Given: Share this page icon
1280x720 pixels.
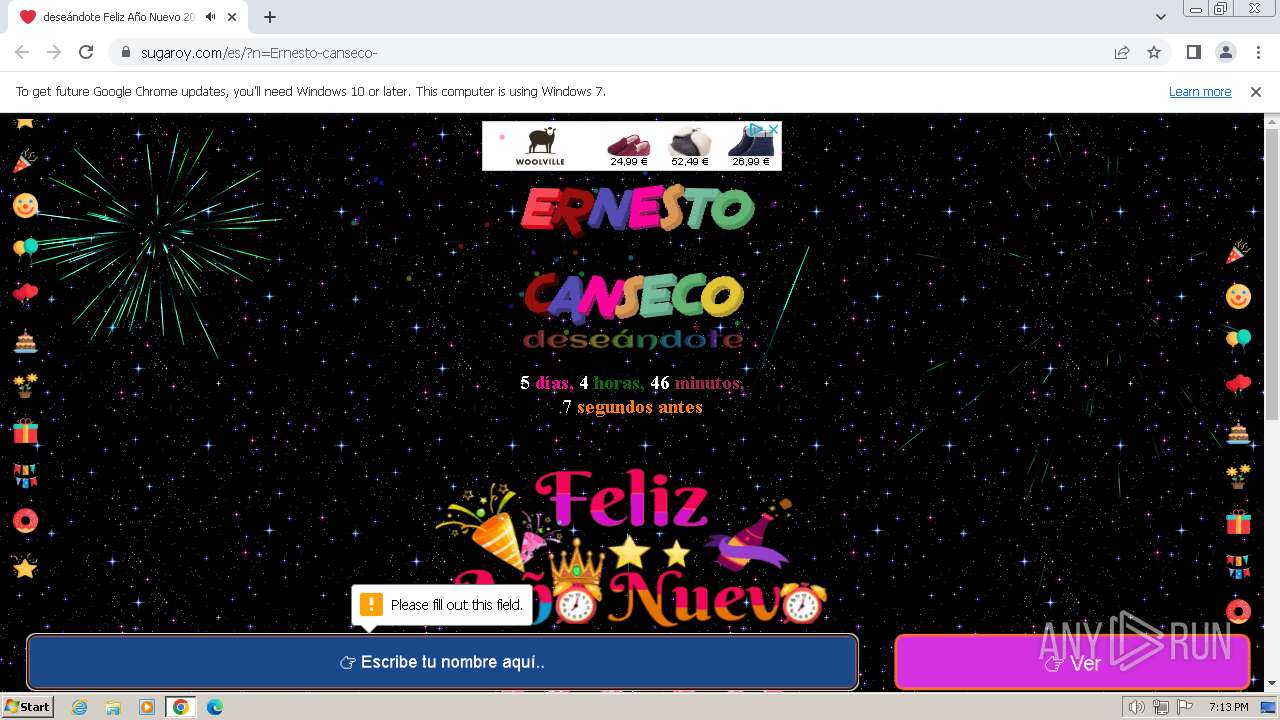Looking at the screenshot, I should tap(1122, 52).
